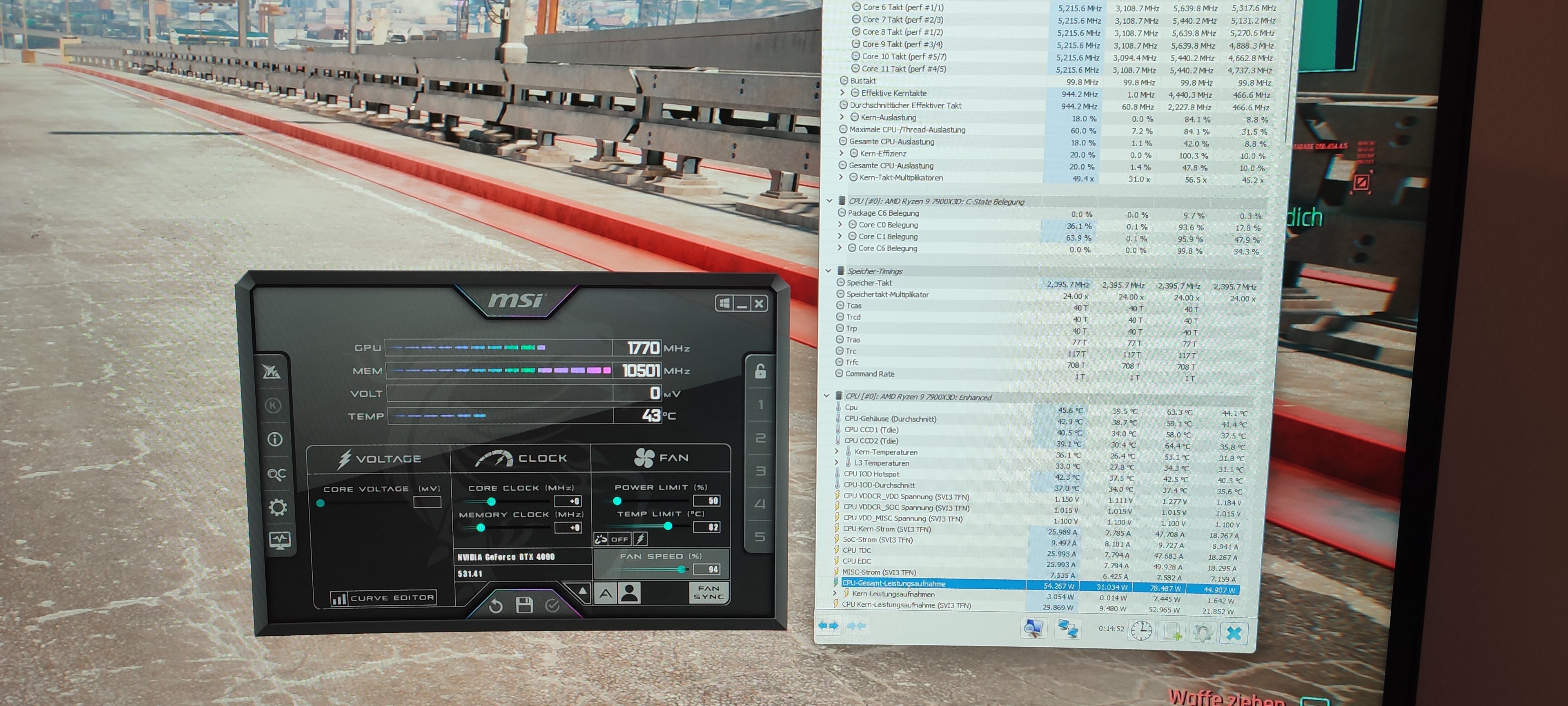Viewport: 1568px width, 706px height.
Task: Select profile slot 3
Action: [760, 471]
